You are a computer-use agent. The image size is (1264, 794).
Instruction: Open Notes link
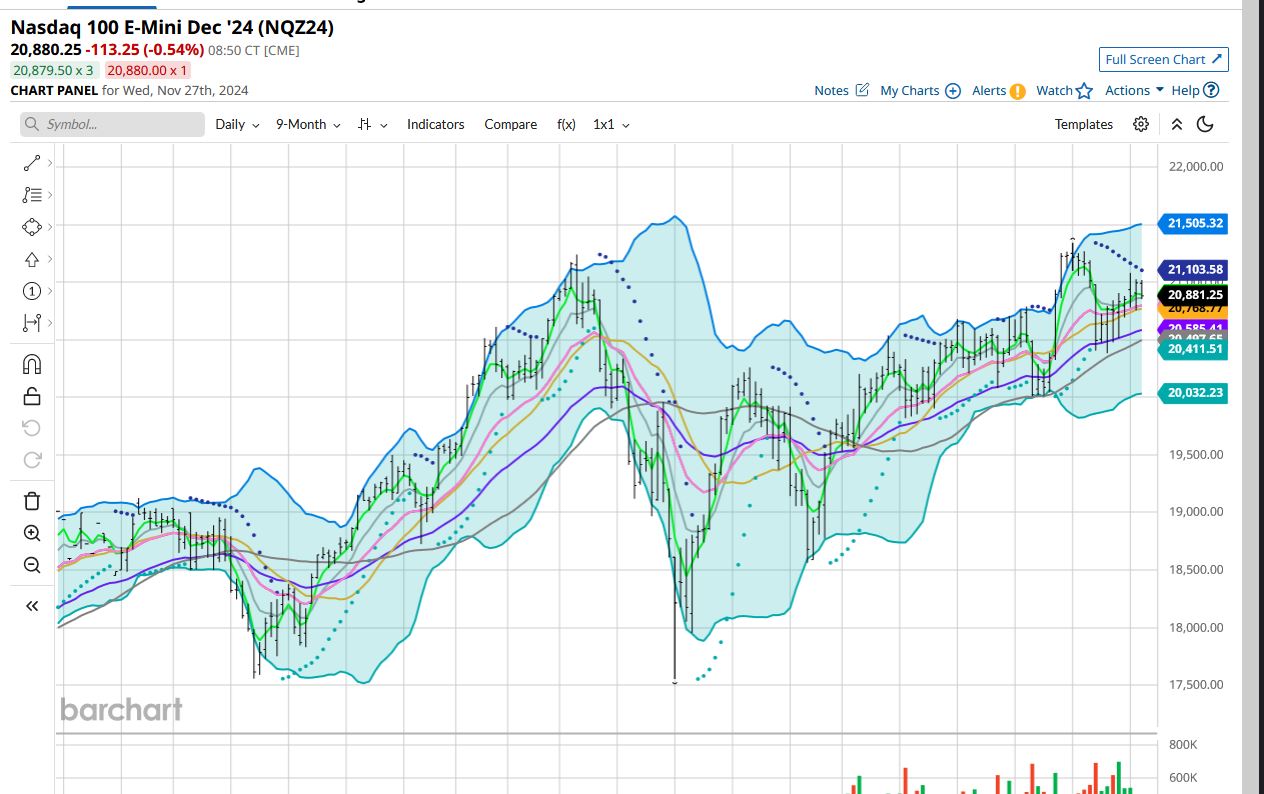841,90
